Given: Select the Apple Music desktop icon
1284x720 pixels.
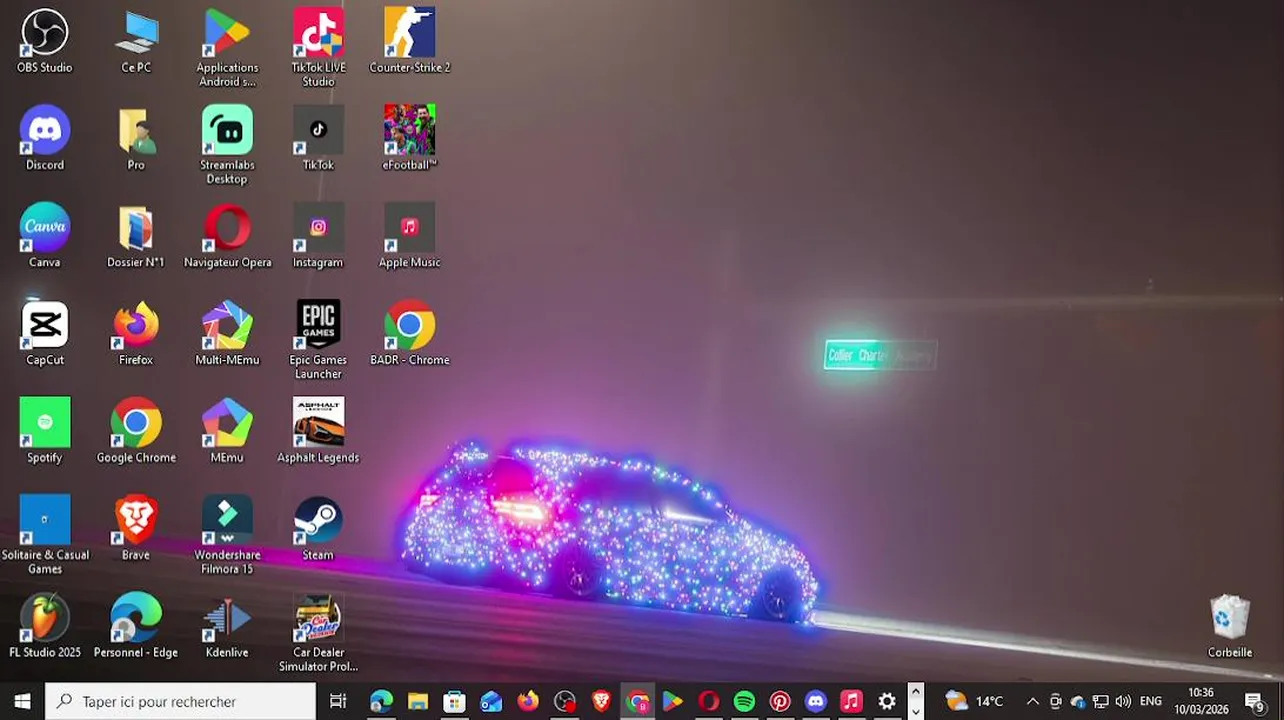Looking at the screenshot, I should (409, 236).
